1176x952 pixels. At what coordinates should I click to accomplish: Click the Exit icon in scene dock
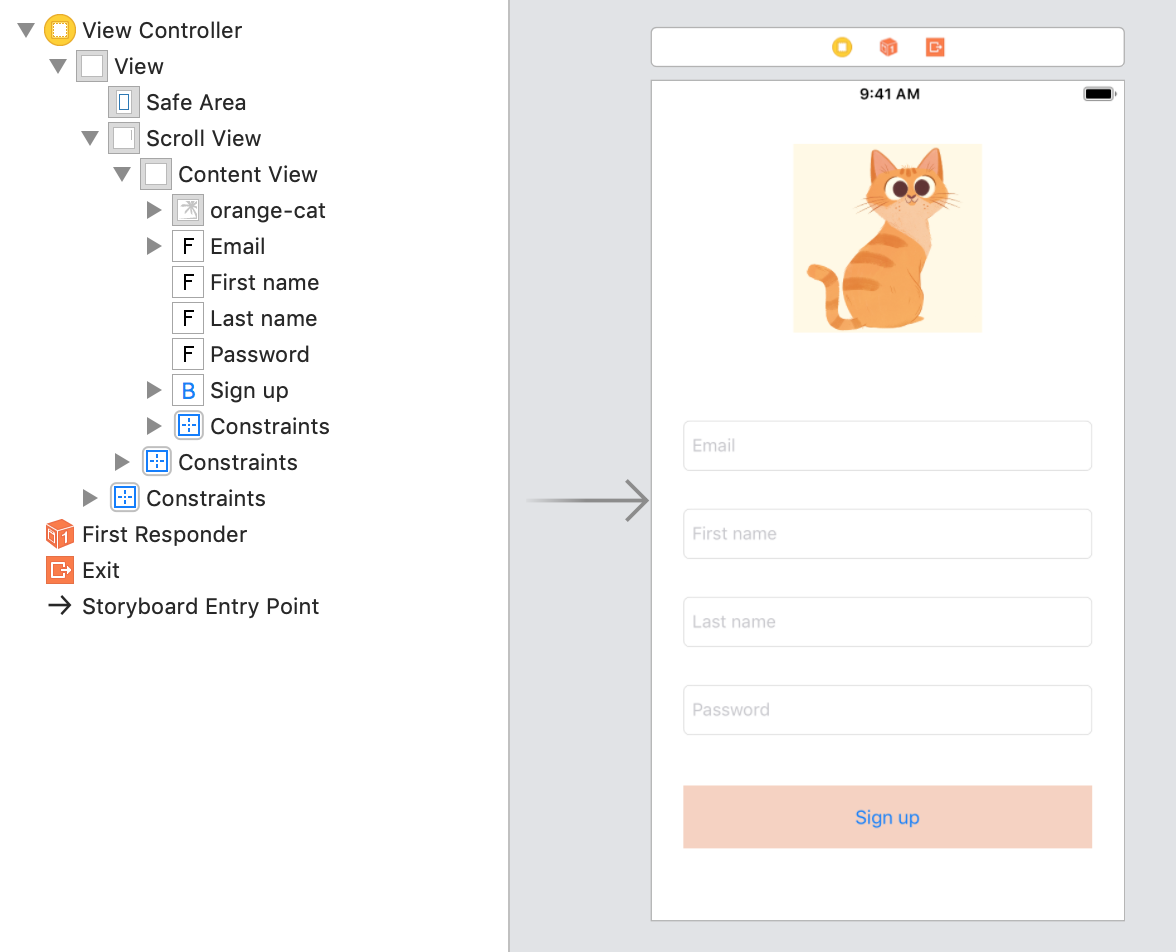(x=935, y=47)
